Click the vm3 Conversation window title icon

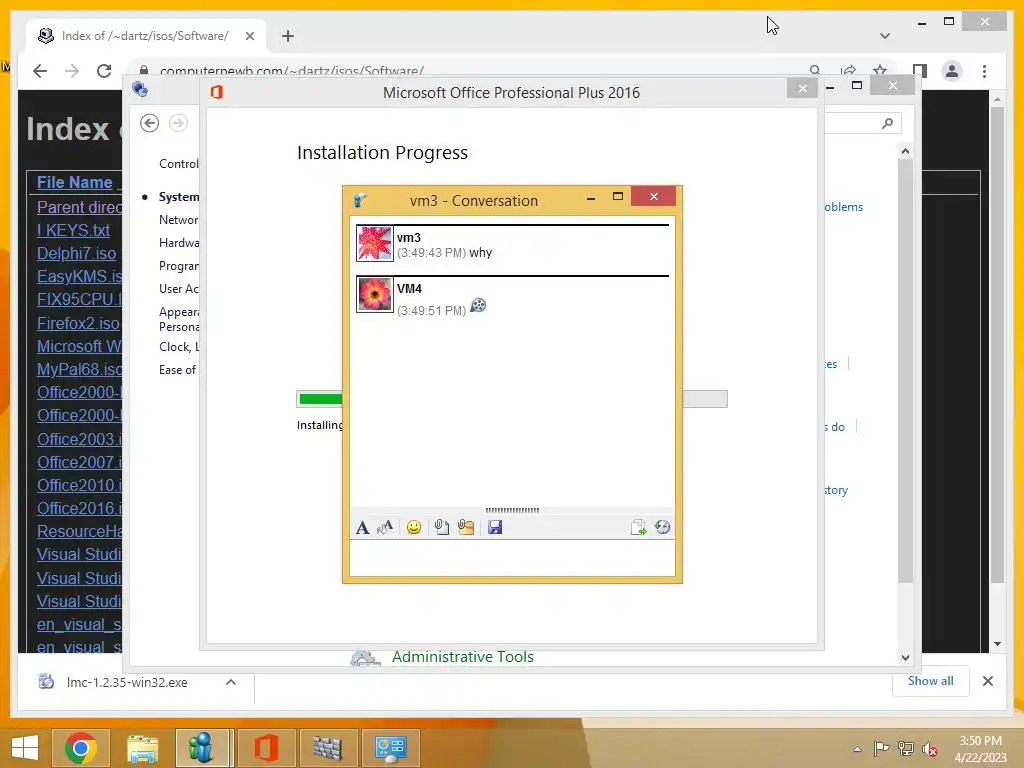[x=360, y=200]
